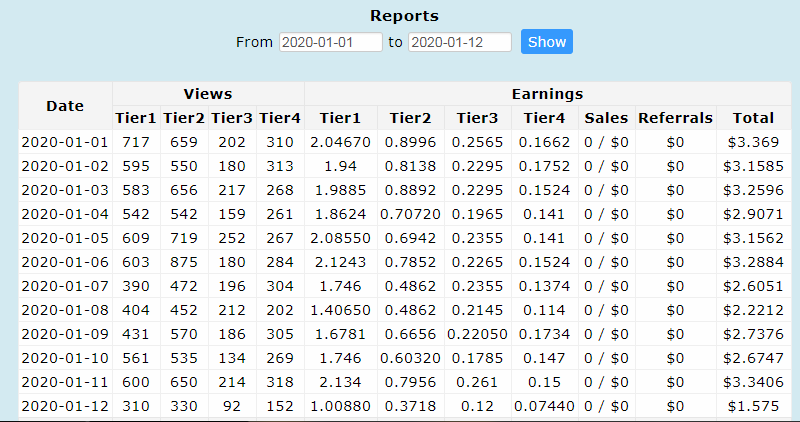Click the Reports heading

[404, 16]
